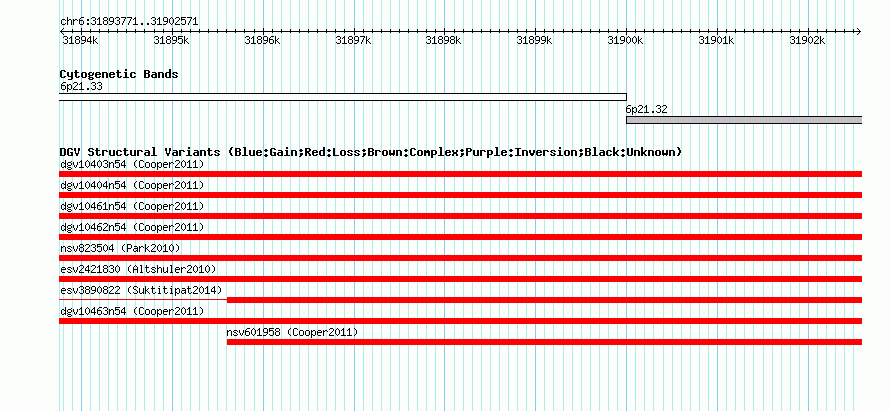
Task: Click the 31902k ruler label
Action: [807, 40]
